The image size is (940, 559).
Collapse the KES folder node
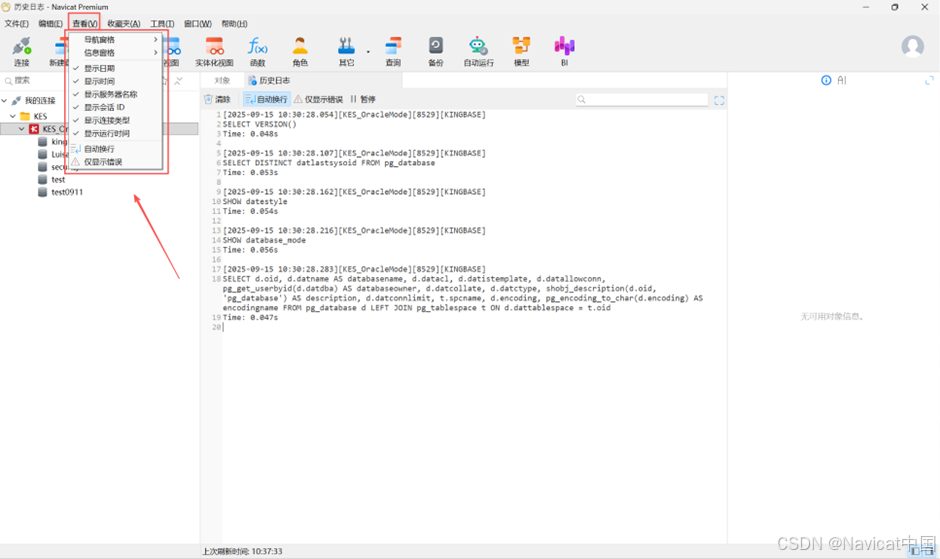(13, 116)
